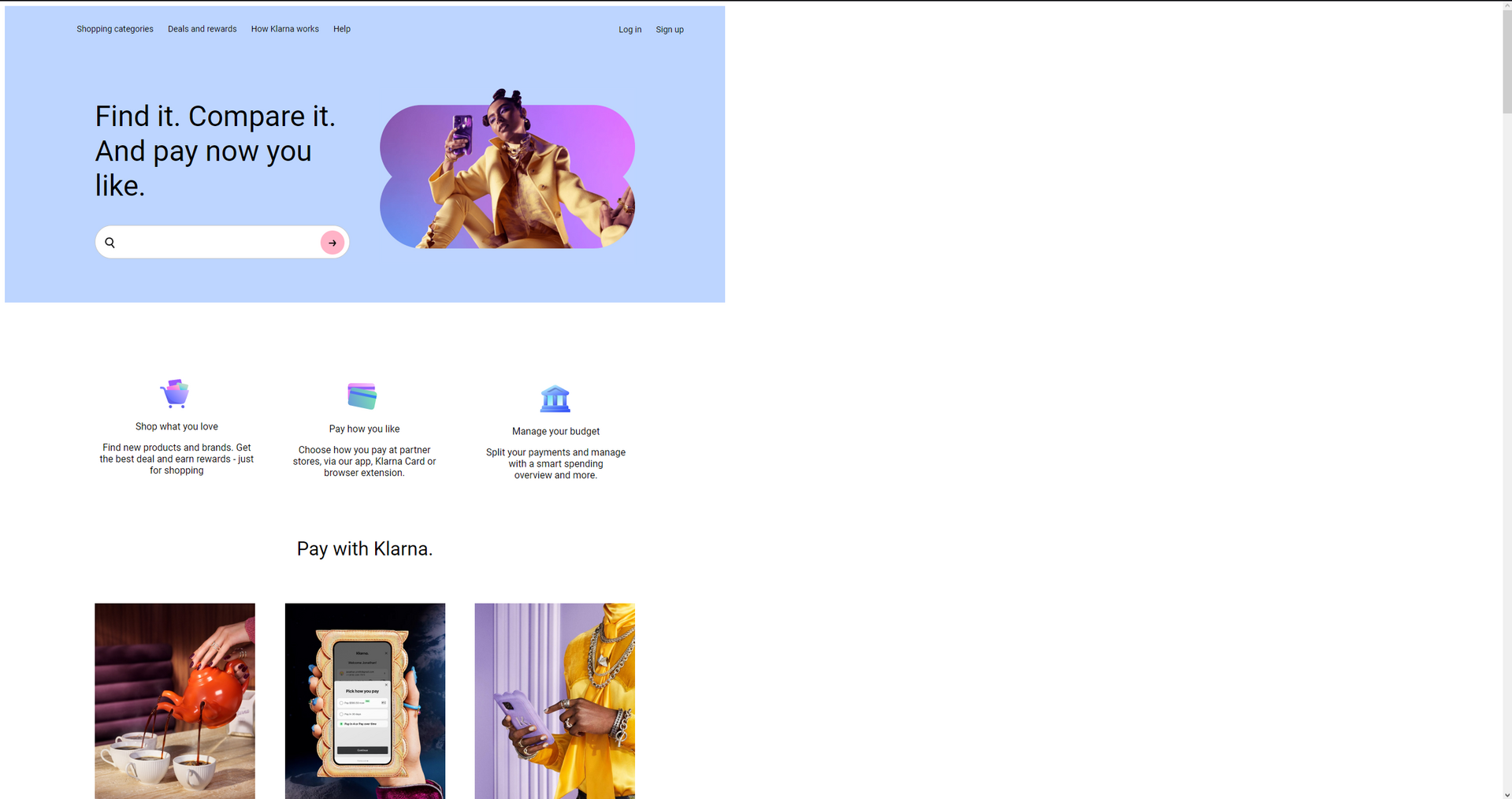Click the page vertical scrollbar thumb
Viewport: 1512px width, 799px height.
coord(1506,61)
